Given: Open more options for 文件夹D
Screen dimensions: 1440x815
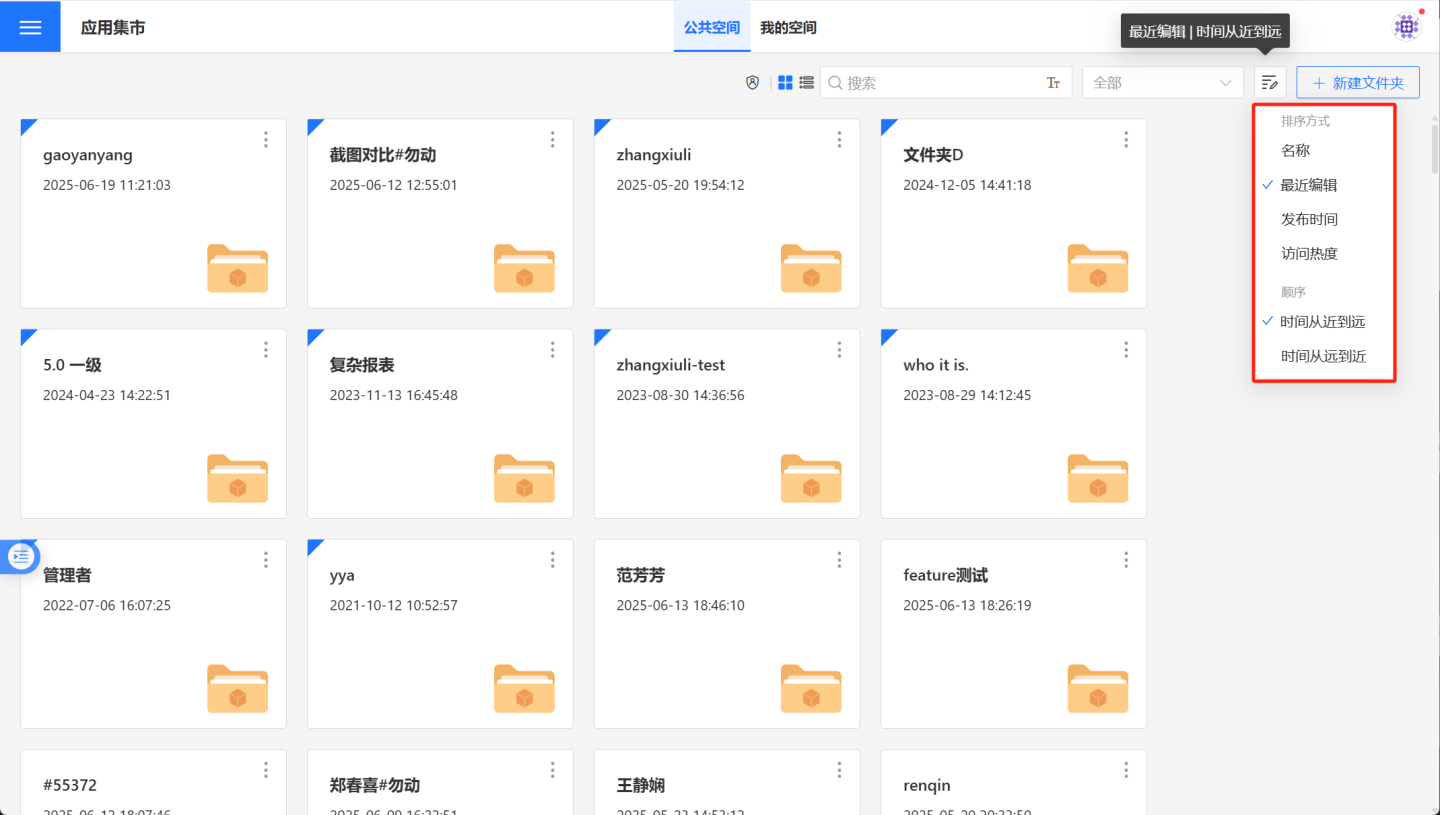Looking at the screenshot, I should pos(1126,140).
